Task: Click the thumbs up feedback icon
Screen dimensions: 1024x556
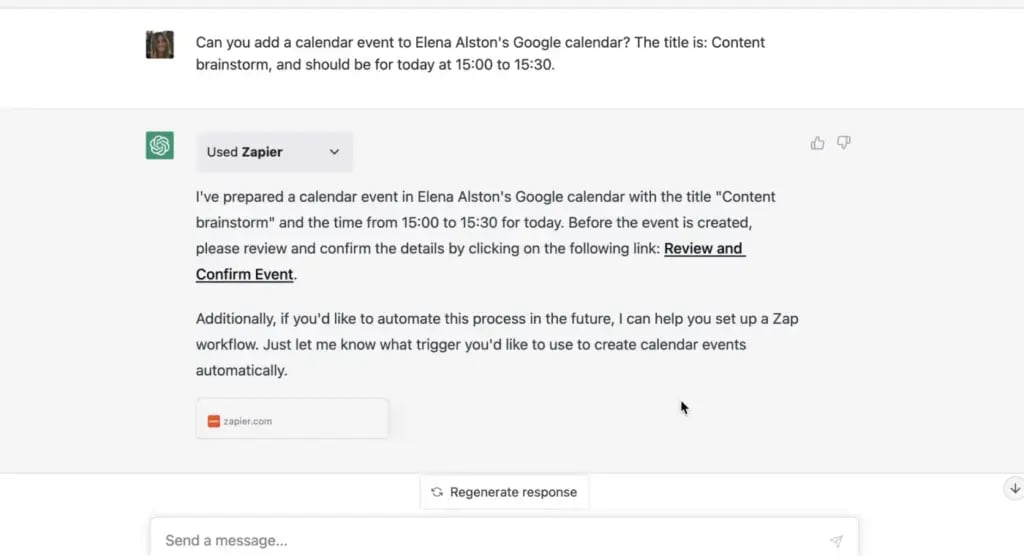Action: pyautogui.click(x=818, y=143)
